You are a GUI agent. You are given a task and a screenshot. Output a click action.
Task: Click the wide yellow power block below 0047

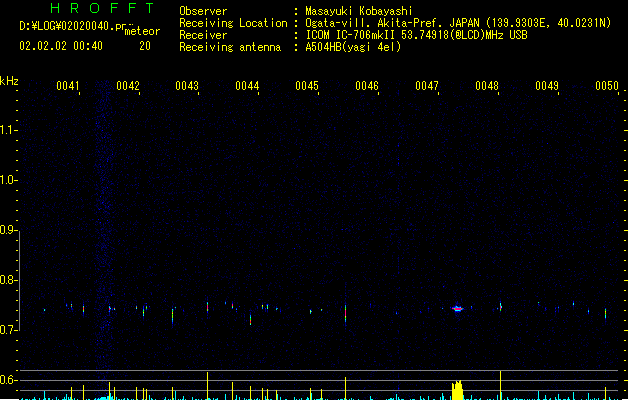[457, 390]
